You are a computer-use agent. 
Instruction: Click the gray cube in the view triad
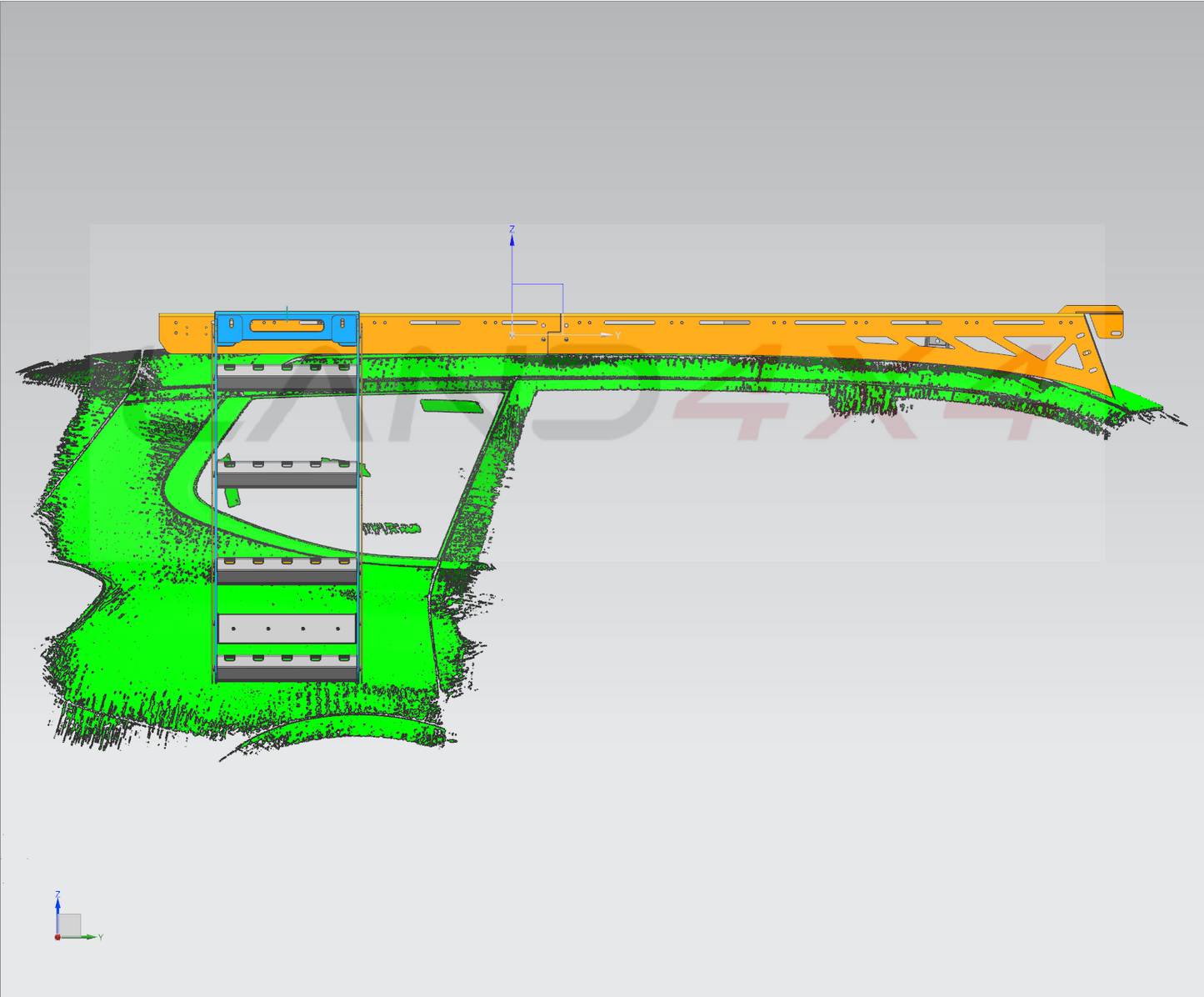pos(69,924)
